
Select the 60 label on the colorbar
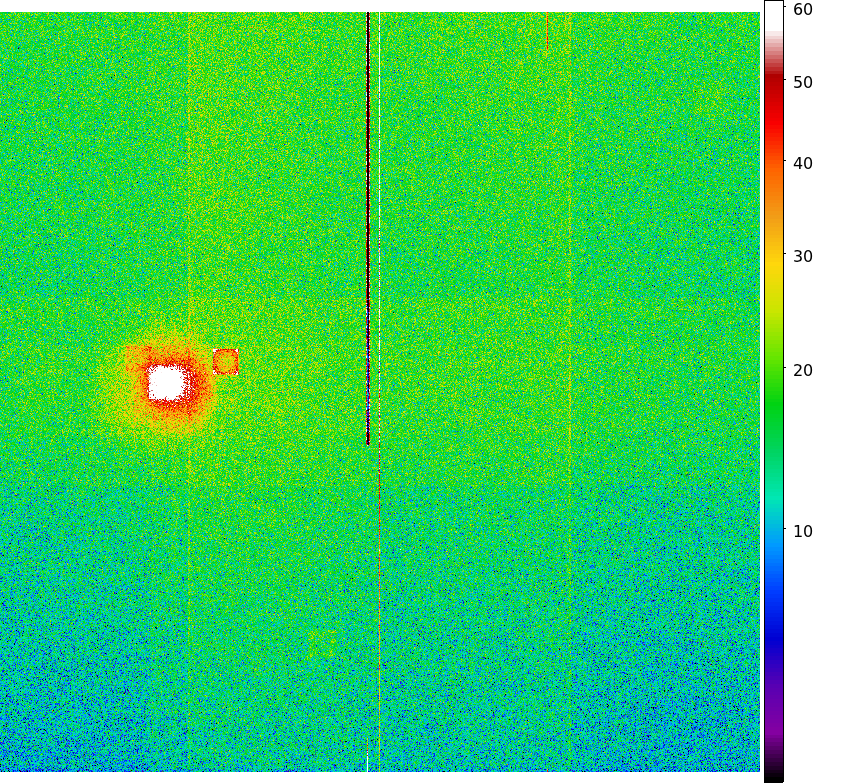[x=803, y=10]
